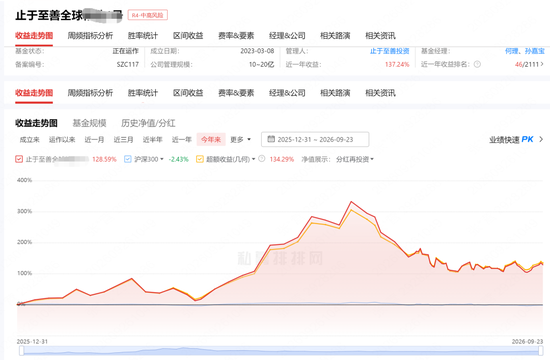Toggle the 超额收益(几何) checkbox
Viewport: 550px width, 360px height.
click(200, 159)
